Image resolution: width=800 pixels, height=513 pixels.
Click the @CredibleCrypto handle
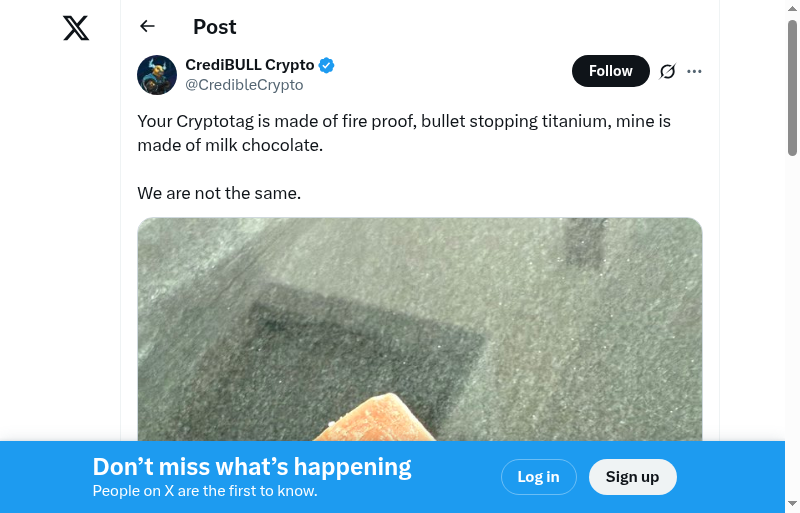click(x=244, y=85)
